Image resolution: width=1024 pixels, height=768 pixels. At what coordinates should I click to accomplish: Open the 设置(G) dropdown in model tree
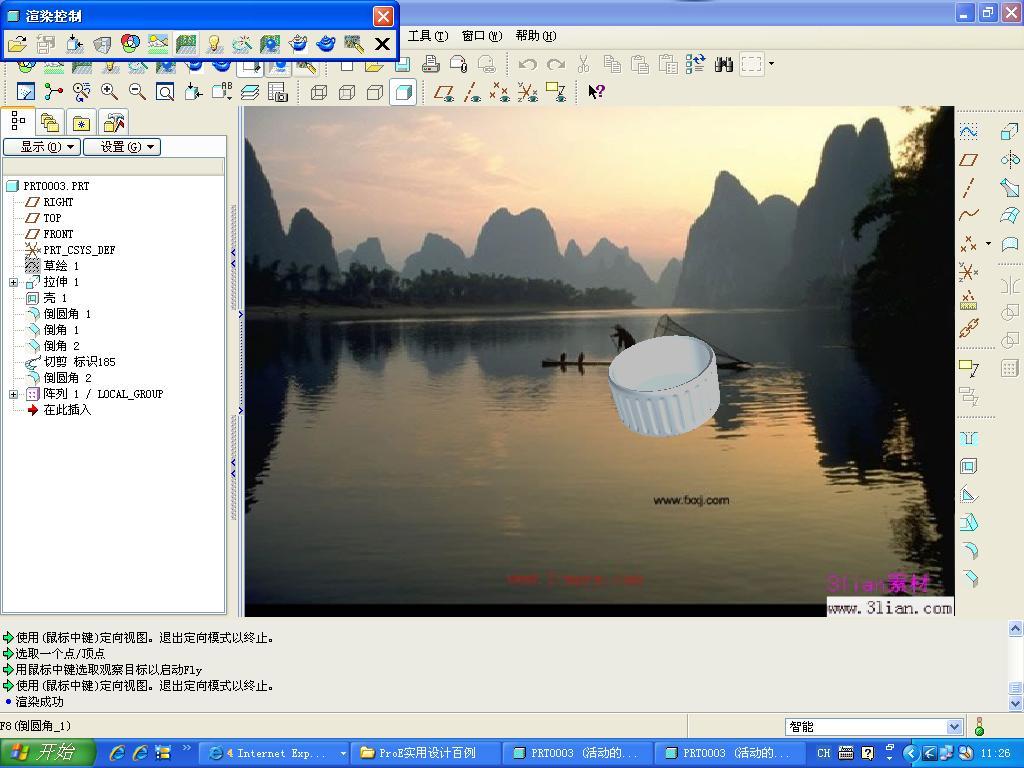121,147
